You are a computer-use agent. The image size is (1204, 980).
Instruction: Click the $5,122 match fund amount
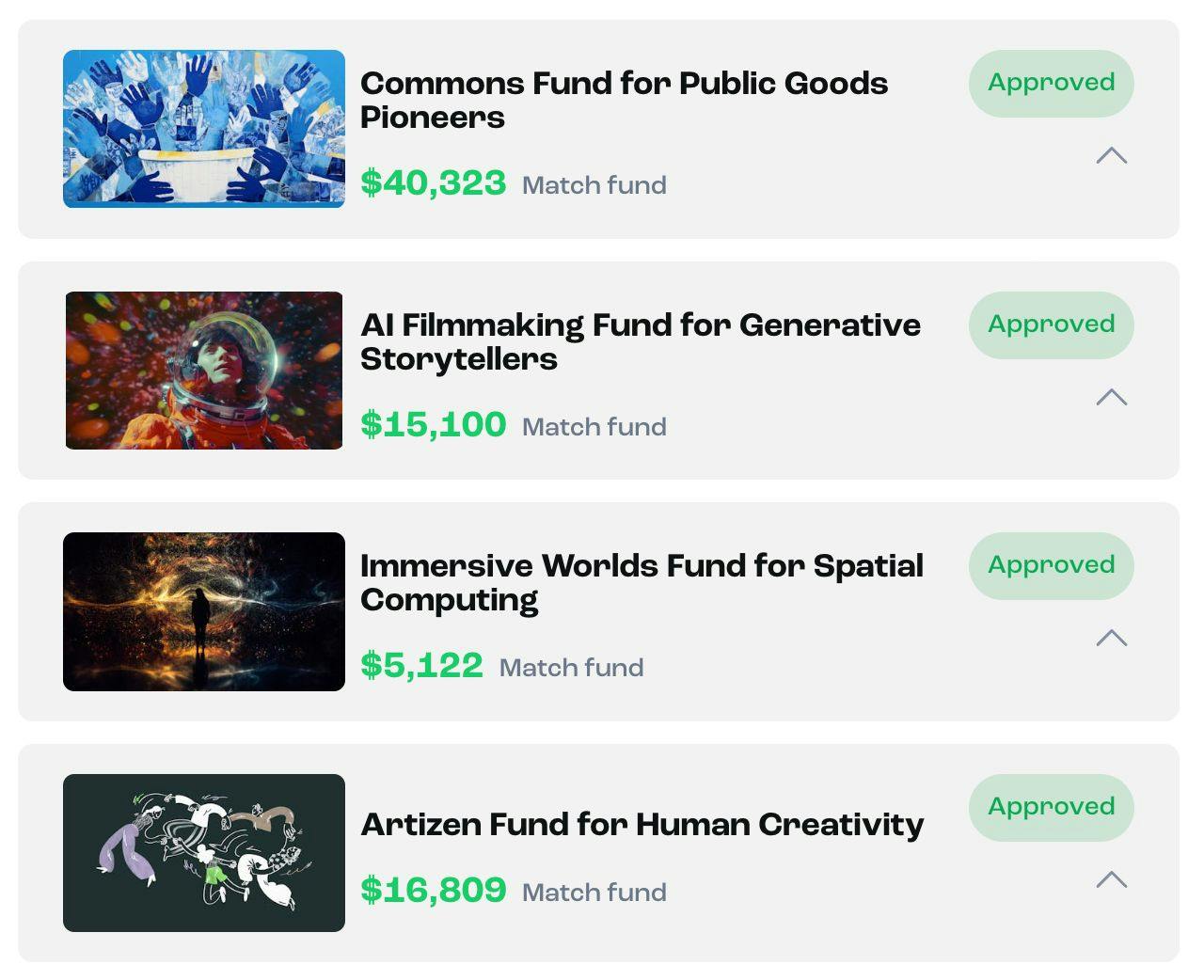click(421, 665)
